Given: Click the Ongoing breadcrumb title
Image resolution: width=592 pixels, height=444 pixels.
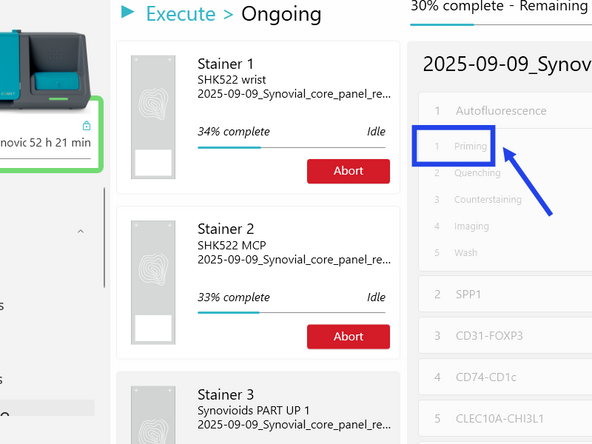Looking at the screenshot, I should [x=281, y=15].
